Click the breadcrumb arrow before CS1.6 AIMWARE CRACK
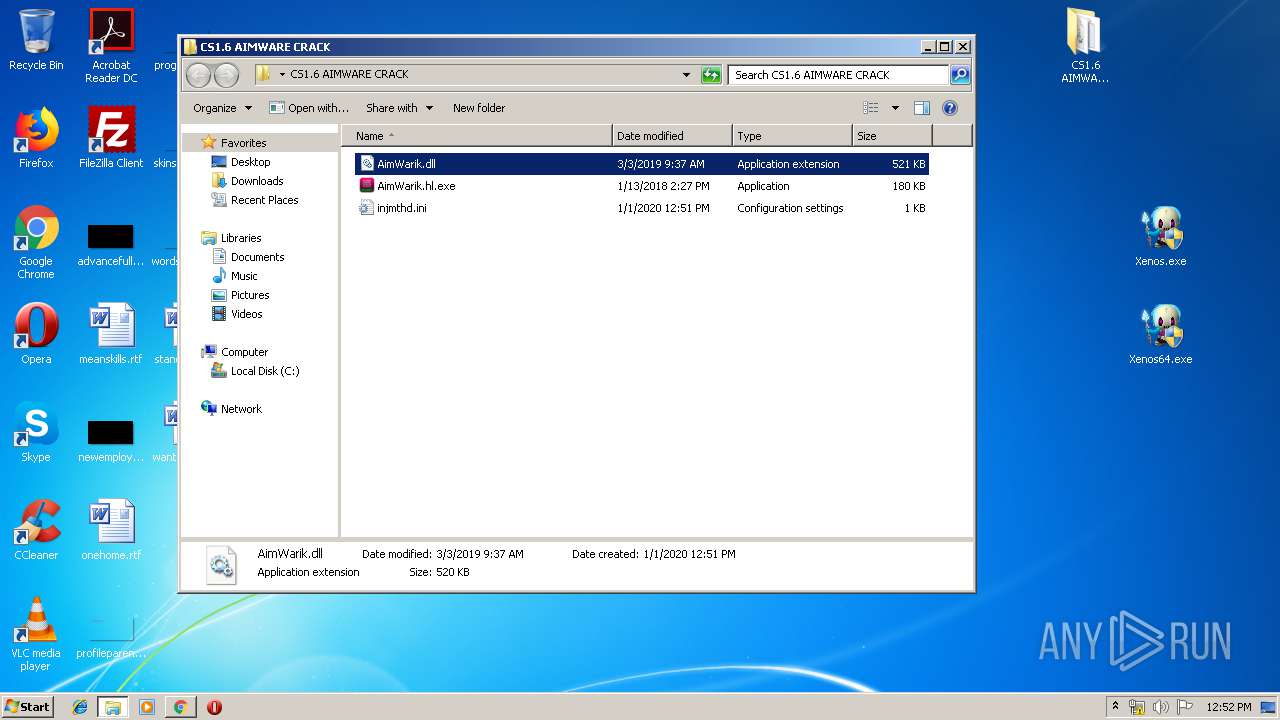 point(282,75)
